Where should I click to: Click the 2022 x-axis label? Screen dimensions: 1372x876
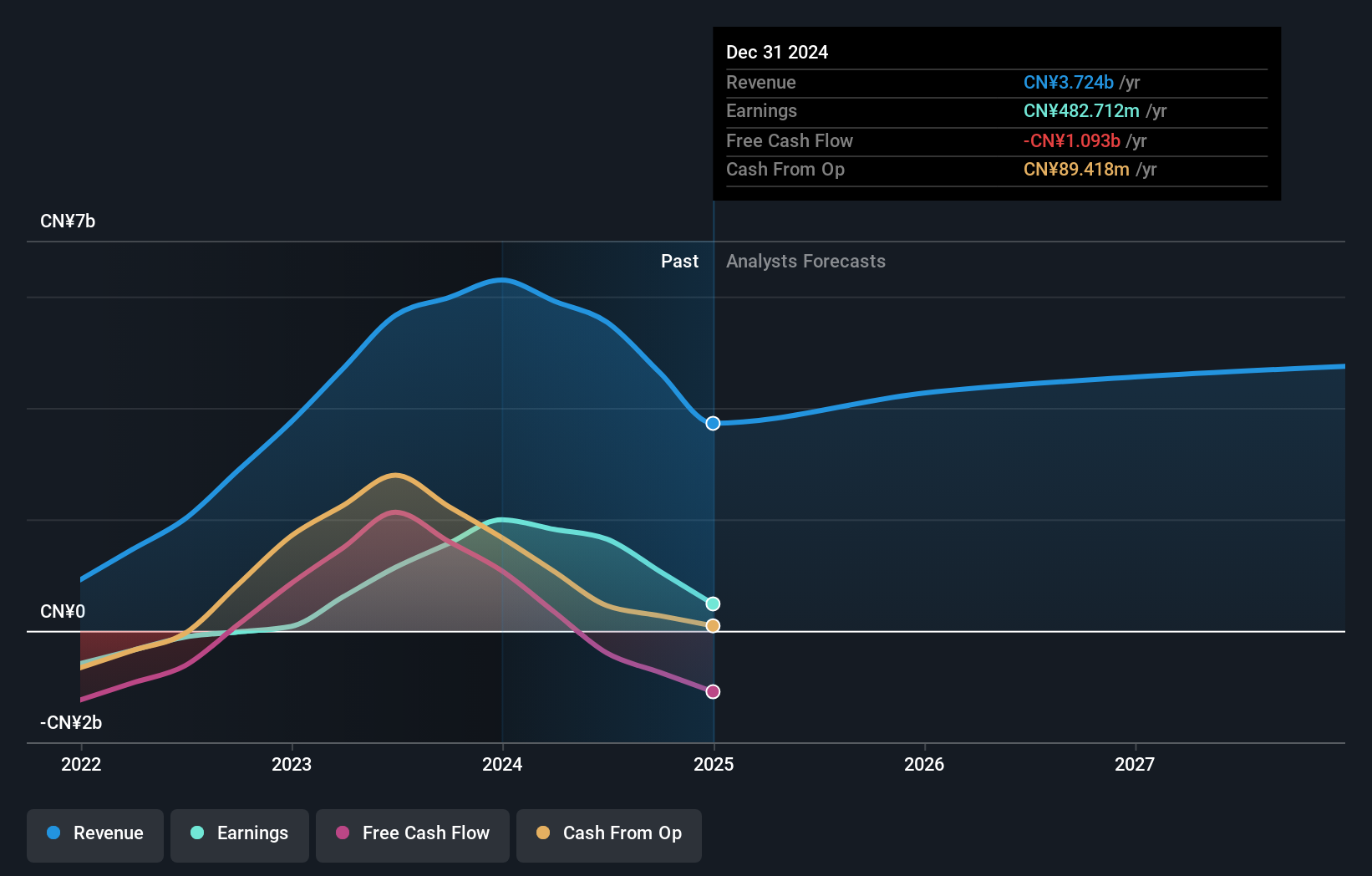tap(81, 764)
